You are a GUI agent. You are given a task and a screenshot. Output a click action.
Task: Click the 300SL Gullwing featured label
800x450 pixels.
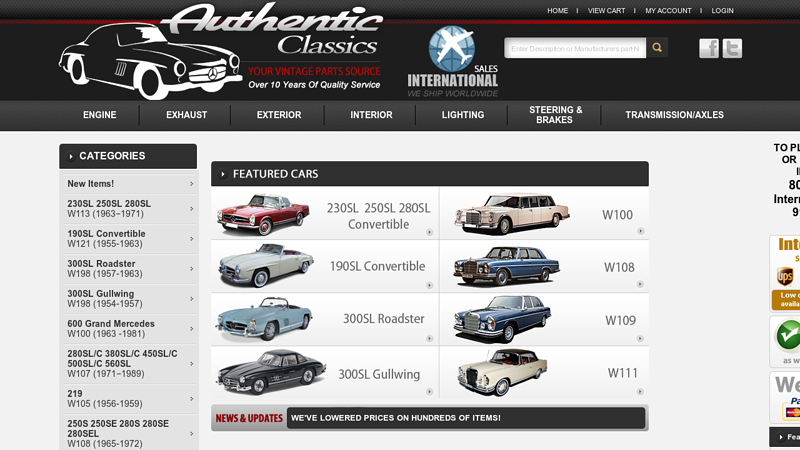tap(379, 374)
